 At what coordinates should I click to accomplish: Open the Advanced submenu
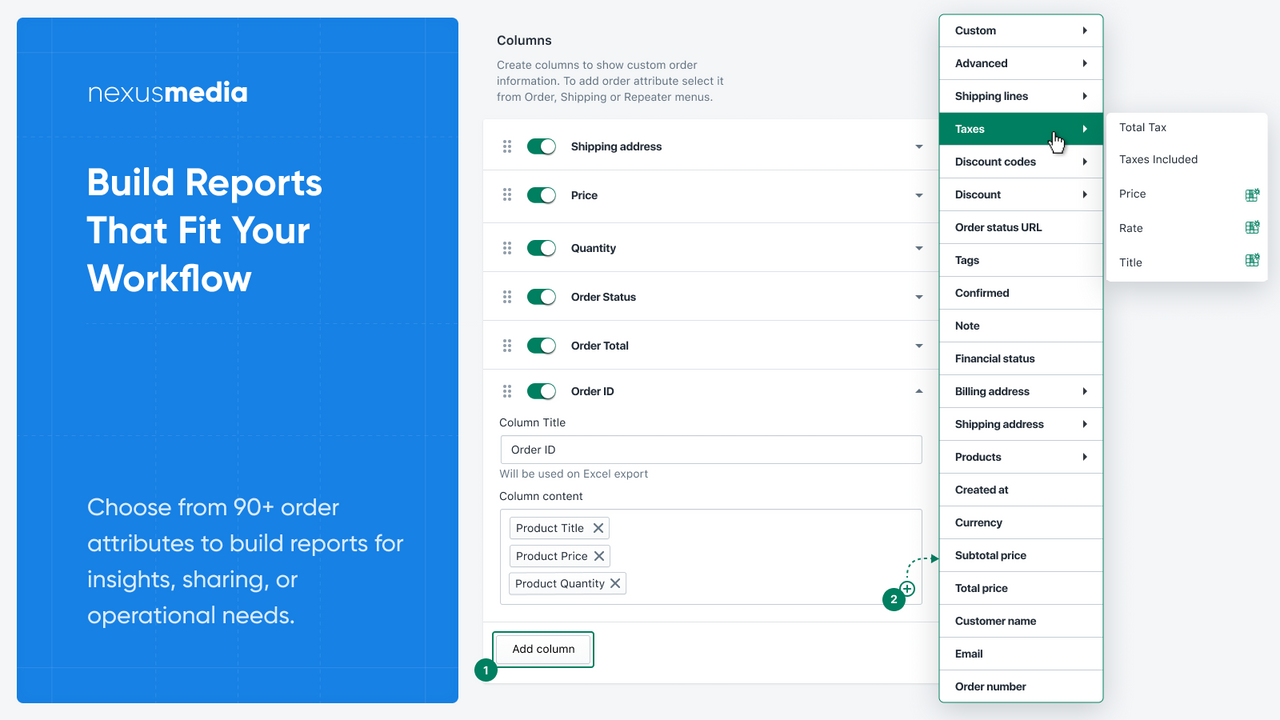pyautogui.click(x=1021, y=63)
